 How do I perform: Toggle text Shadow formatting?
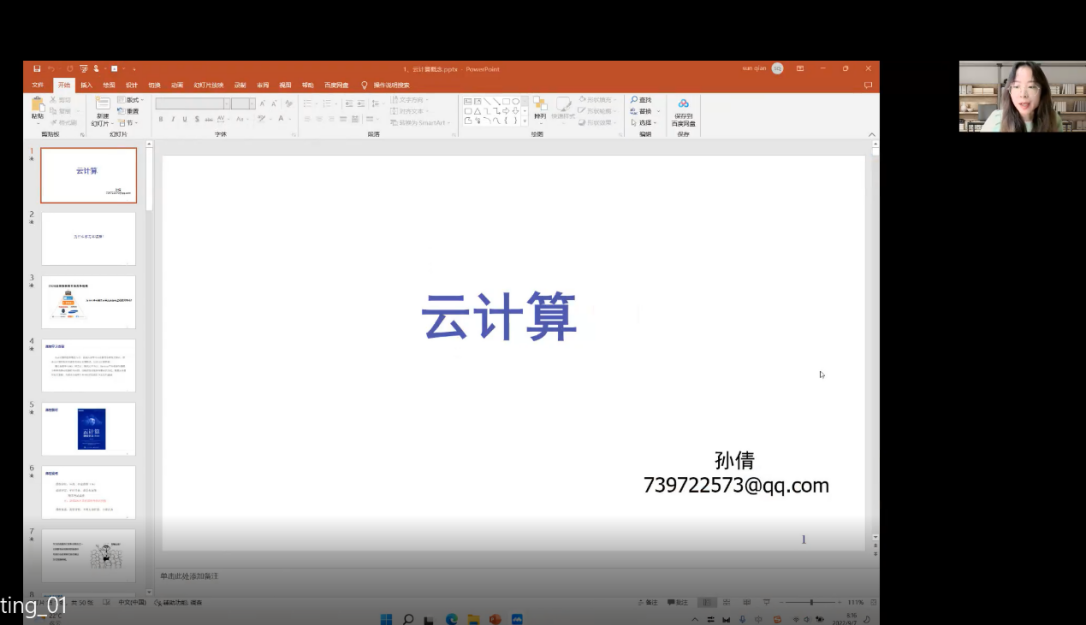click(x=197, y=119)
